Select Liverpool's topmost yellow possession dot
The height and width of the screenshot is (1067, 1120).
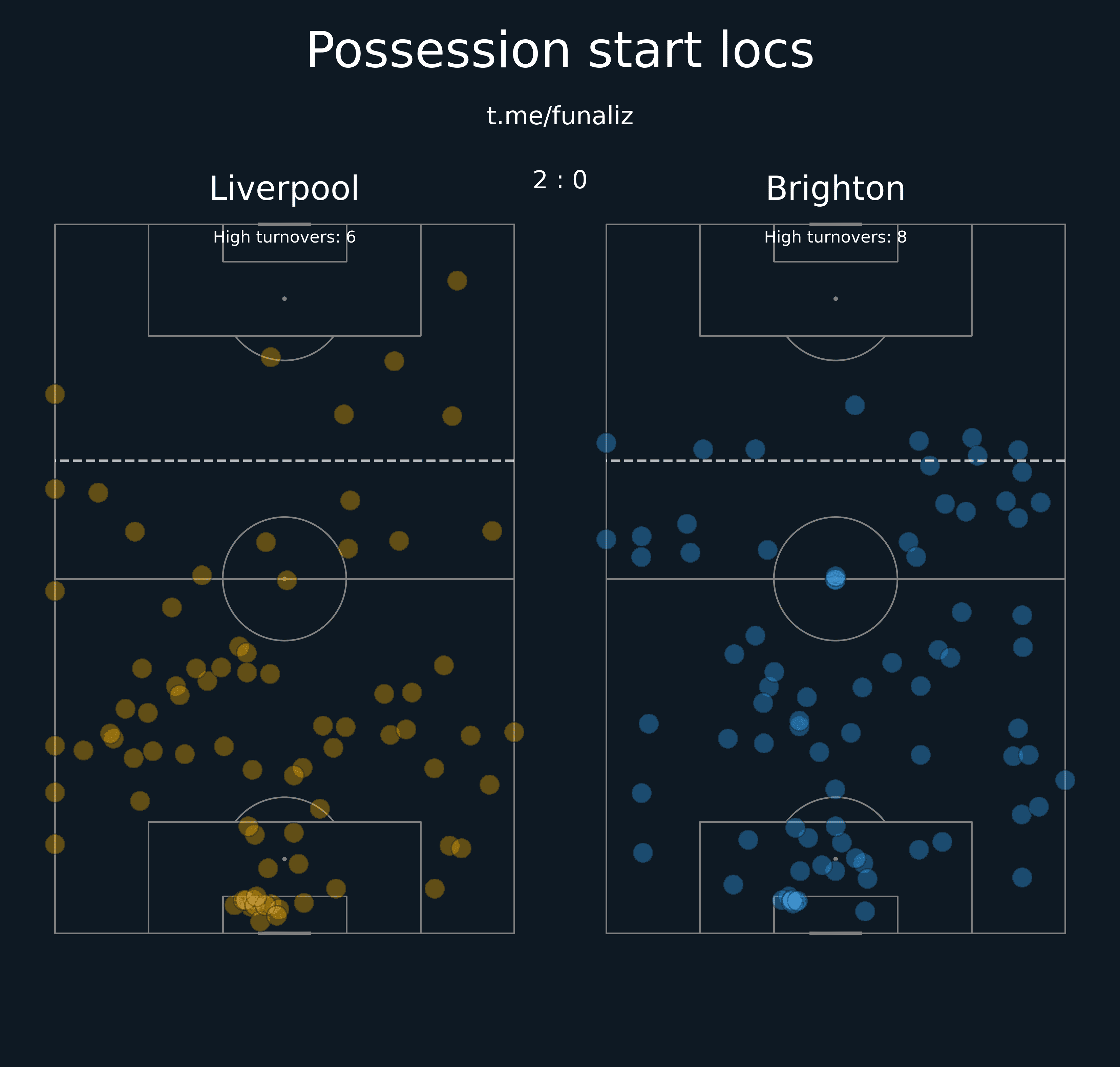pos(457,280)
